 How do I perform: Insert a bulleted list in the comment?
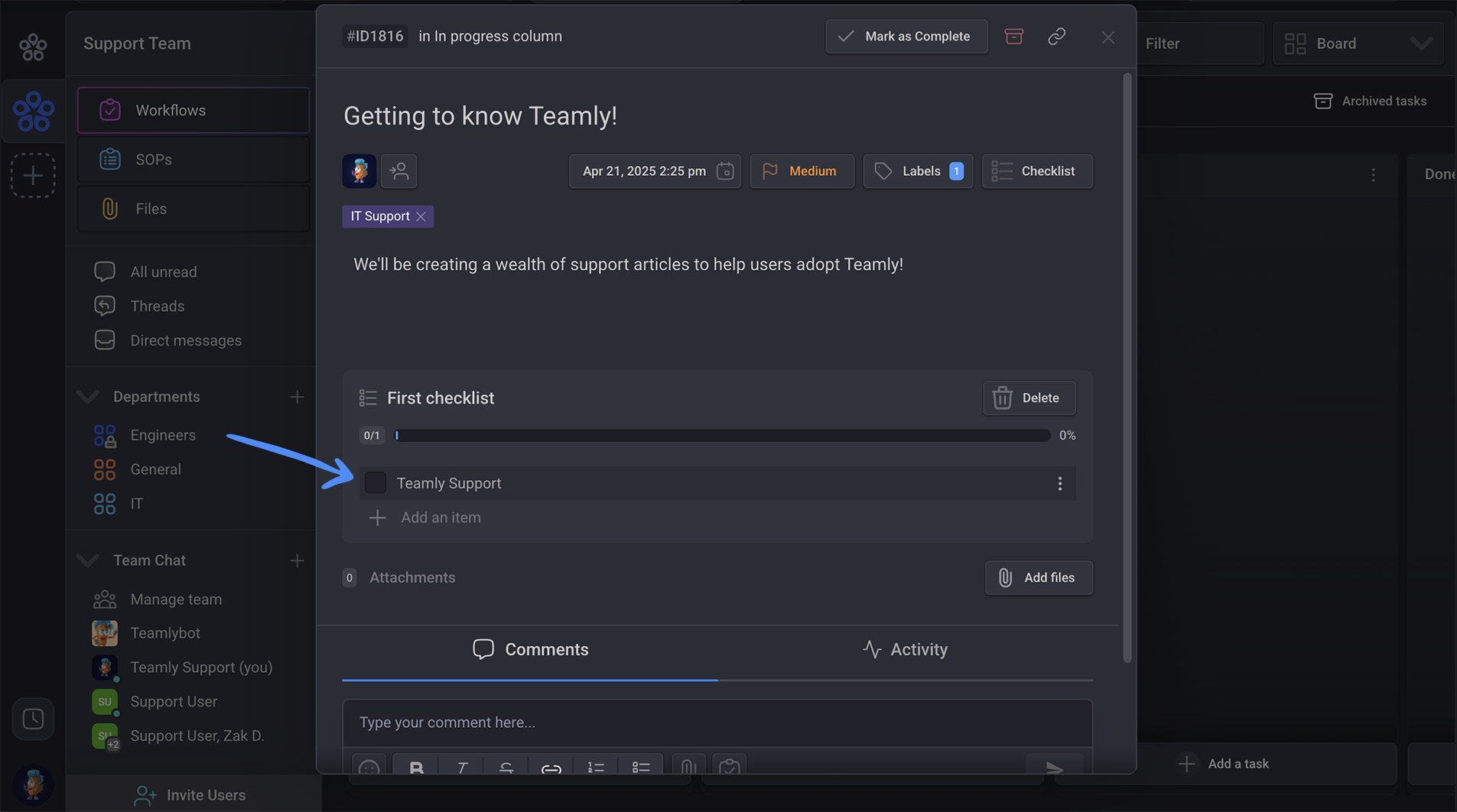tap(640, 767)
